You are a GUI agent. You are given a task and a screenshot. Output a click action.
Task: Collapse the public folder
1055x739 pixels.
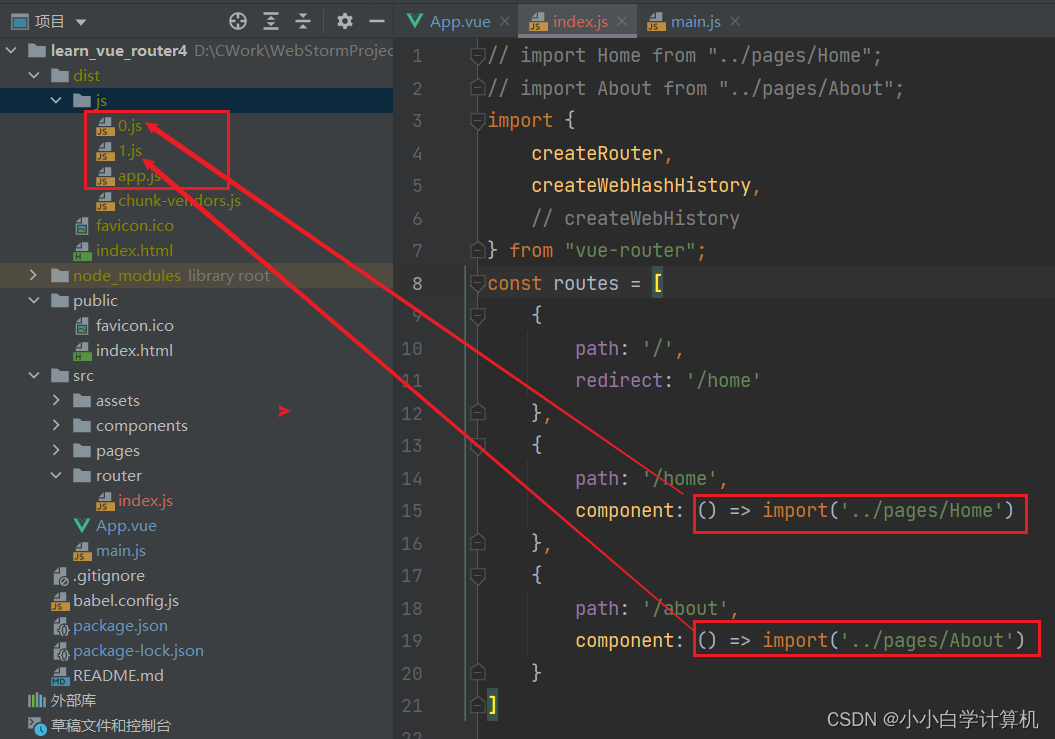pos(34,300)
